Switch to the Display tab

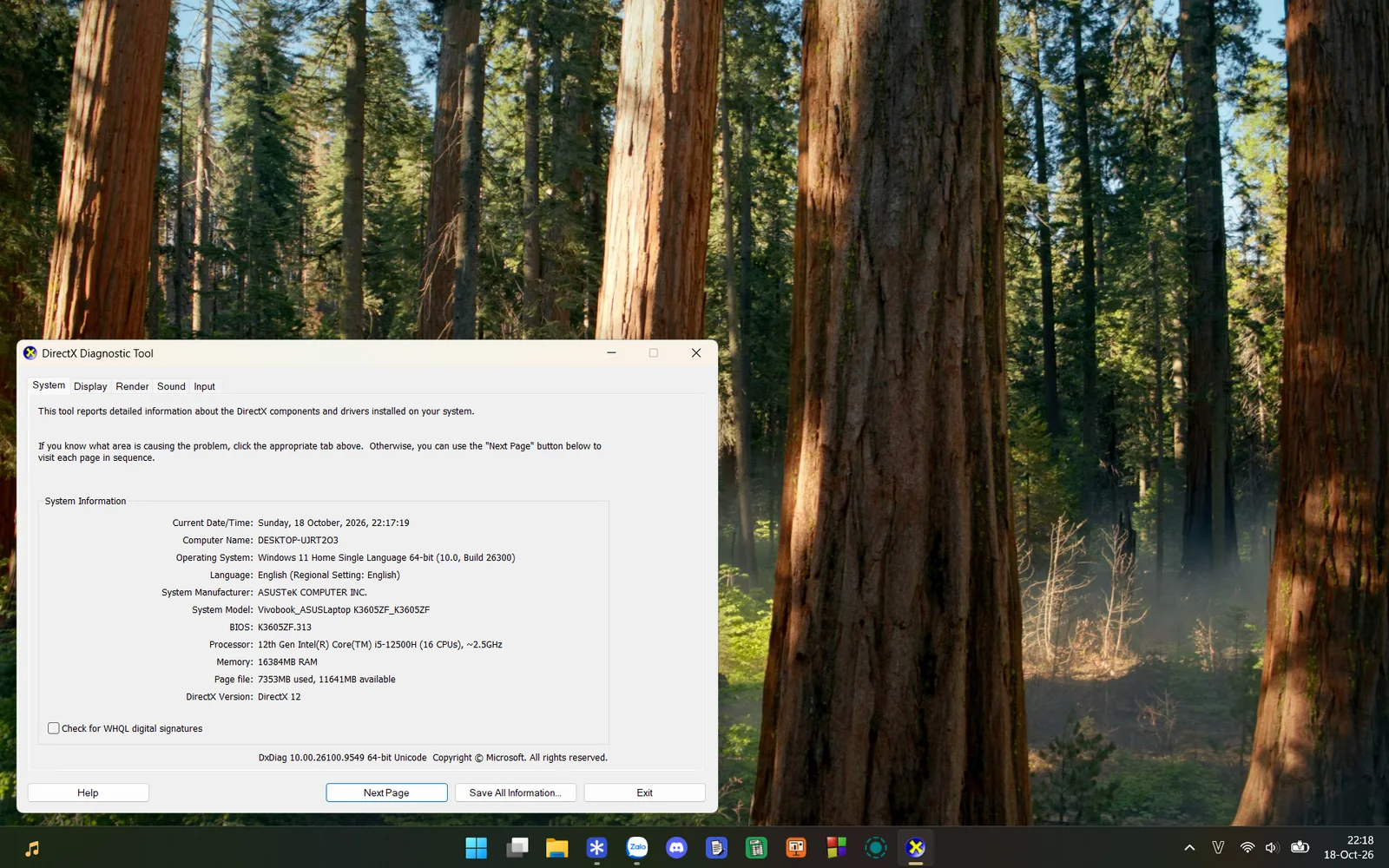[x=90, y=386]
